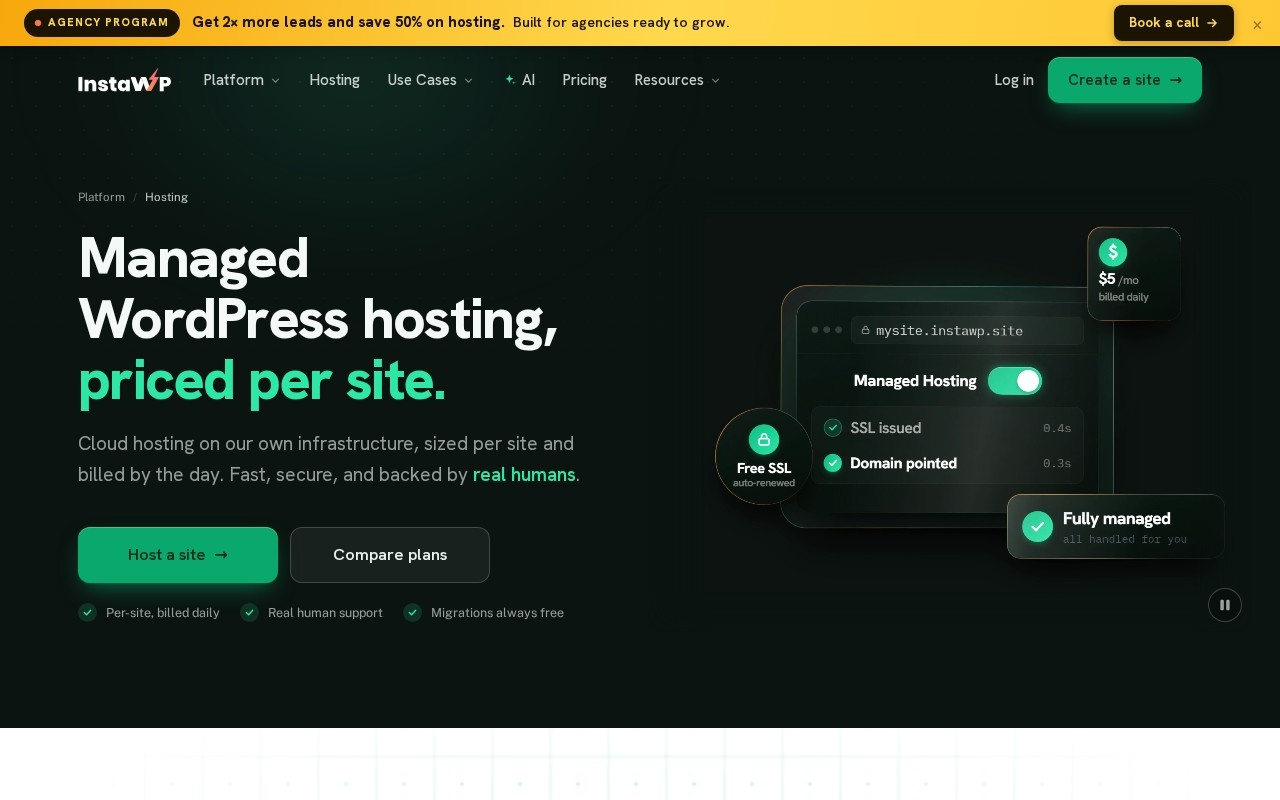1280x800 pixels.
Task: Click the Real human support check icon
Action: [x=250, y=612]
